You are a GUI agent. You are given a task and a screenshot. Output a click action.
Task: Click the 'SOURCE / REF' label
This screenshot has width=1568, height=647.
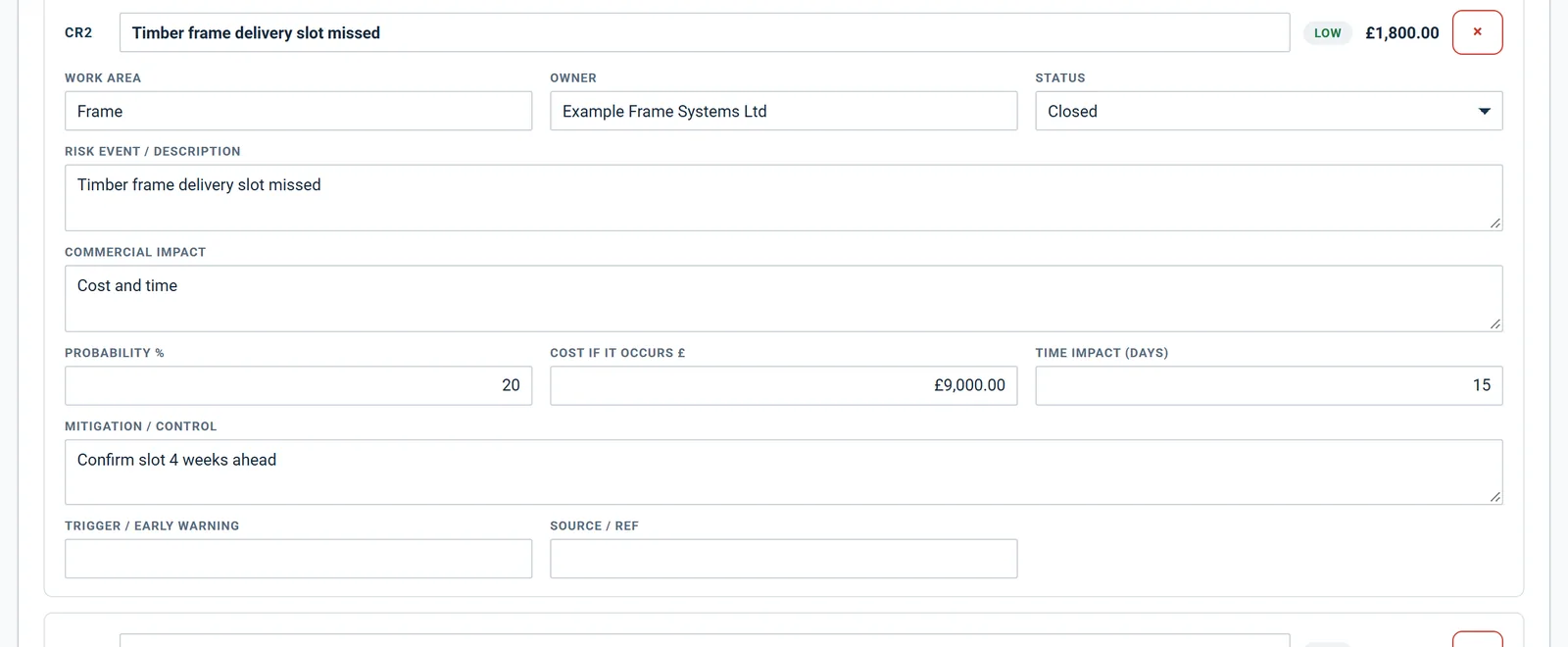coord(594,526)
